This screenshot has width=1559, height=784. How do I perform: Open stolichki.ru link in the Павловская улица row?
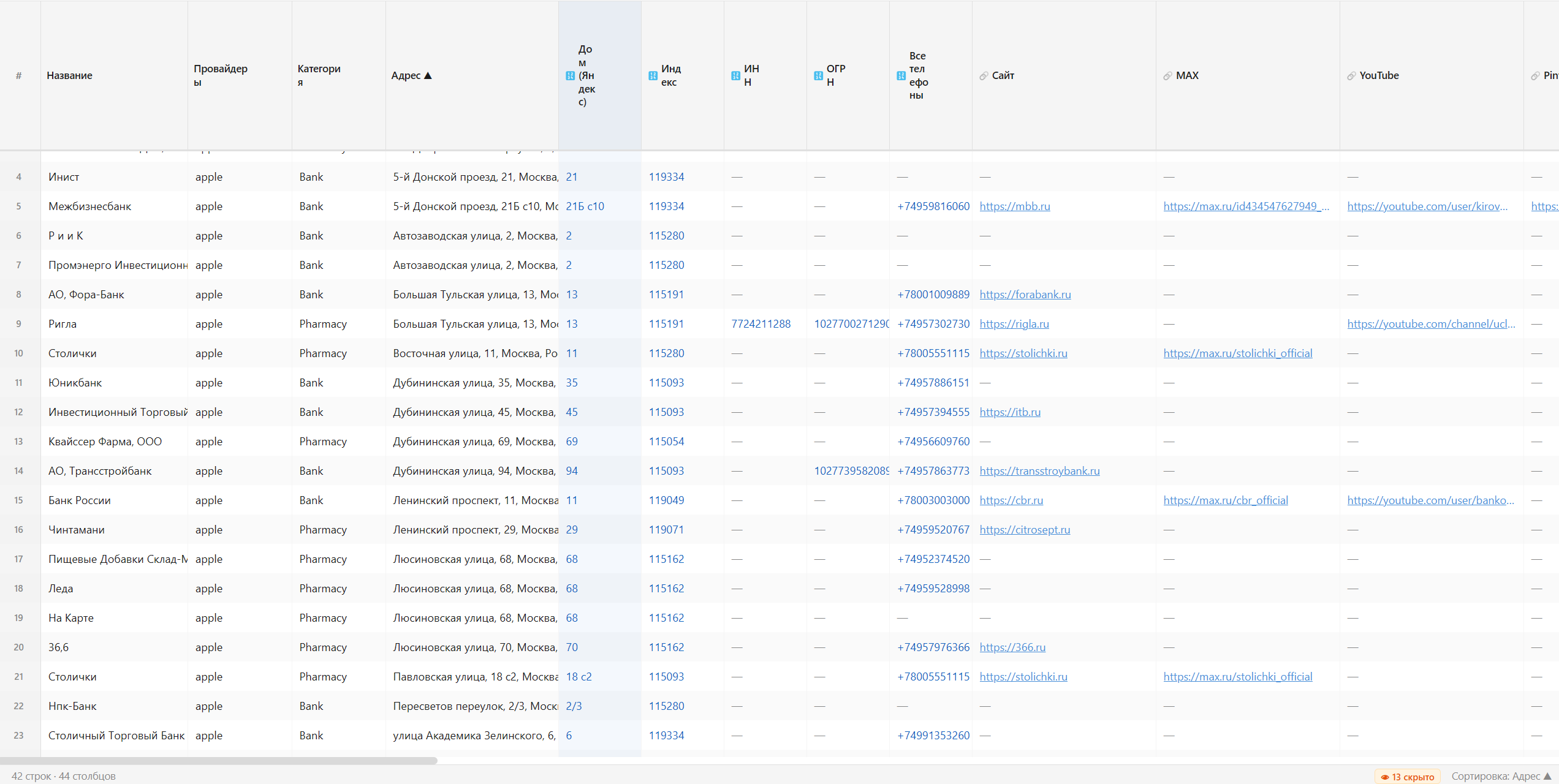(1023, 677)
